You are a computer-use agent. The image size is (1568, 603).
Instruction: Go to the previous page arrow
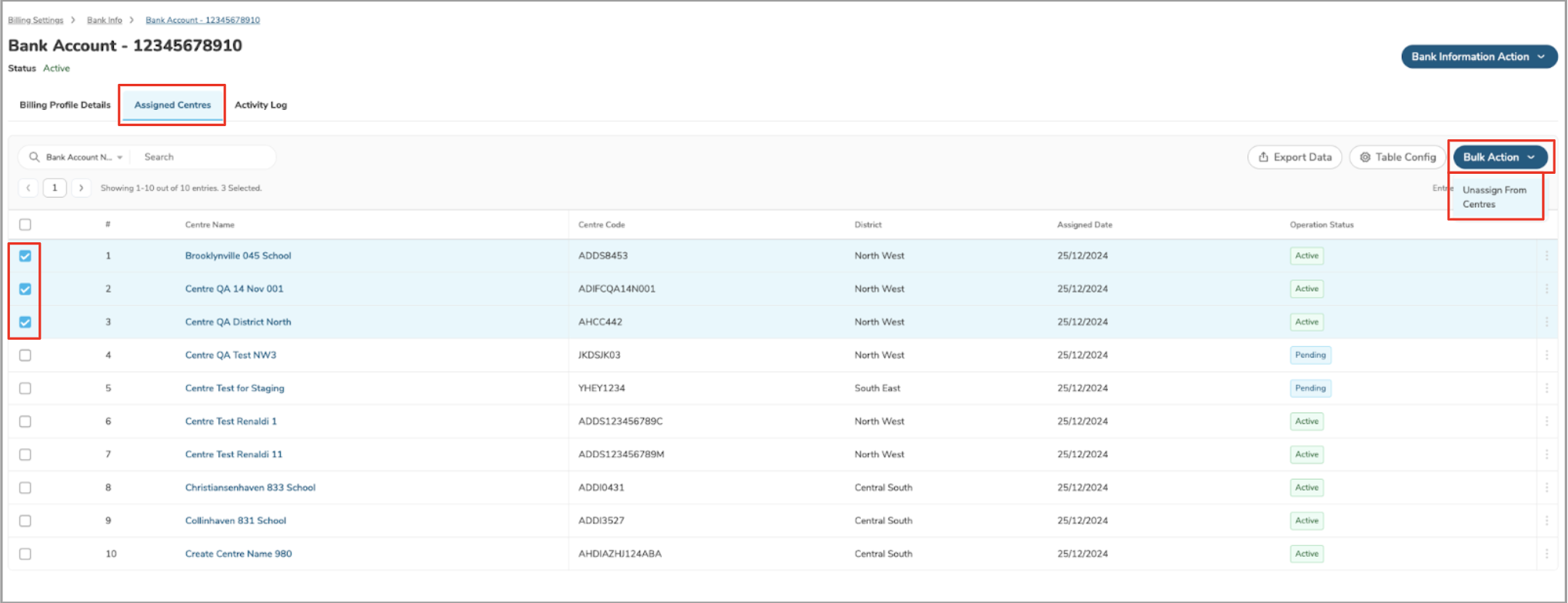(x=28, y=188)
